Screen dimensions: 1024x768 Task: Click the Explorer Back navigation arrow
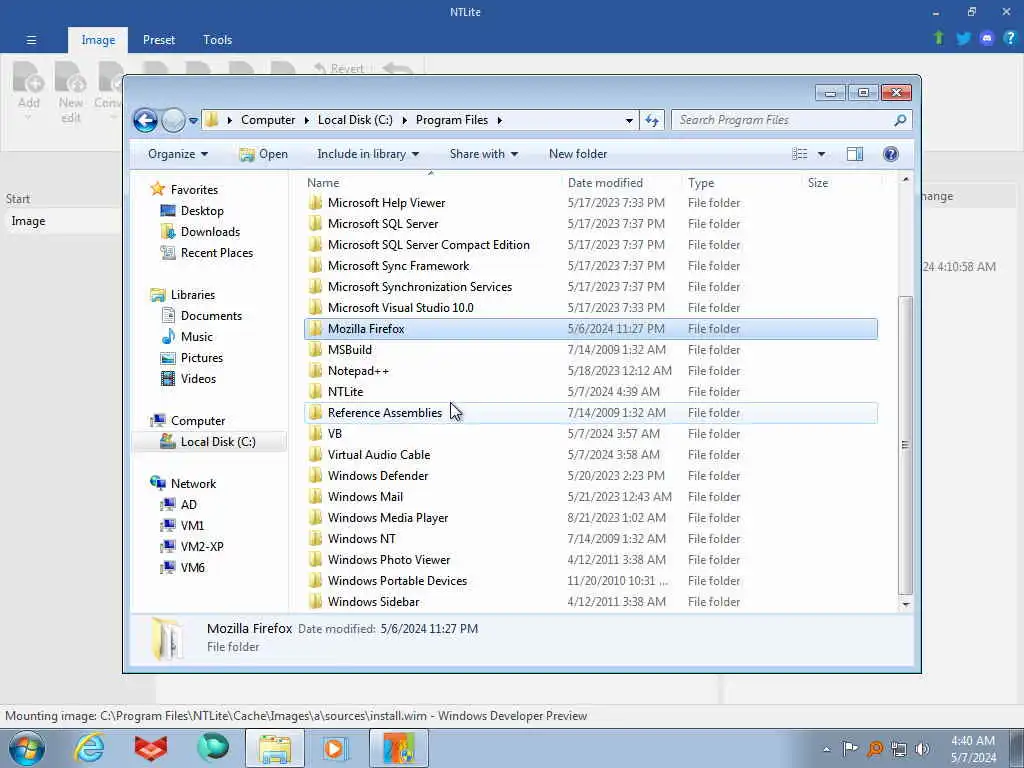[145, 120]
